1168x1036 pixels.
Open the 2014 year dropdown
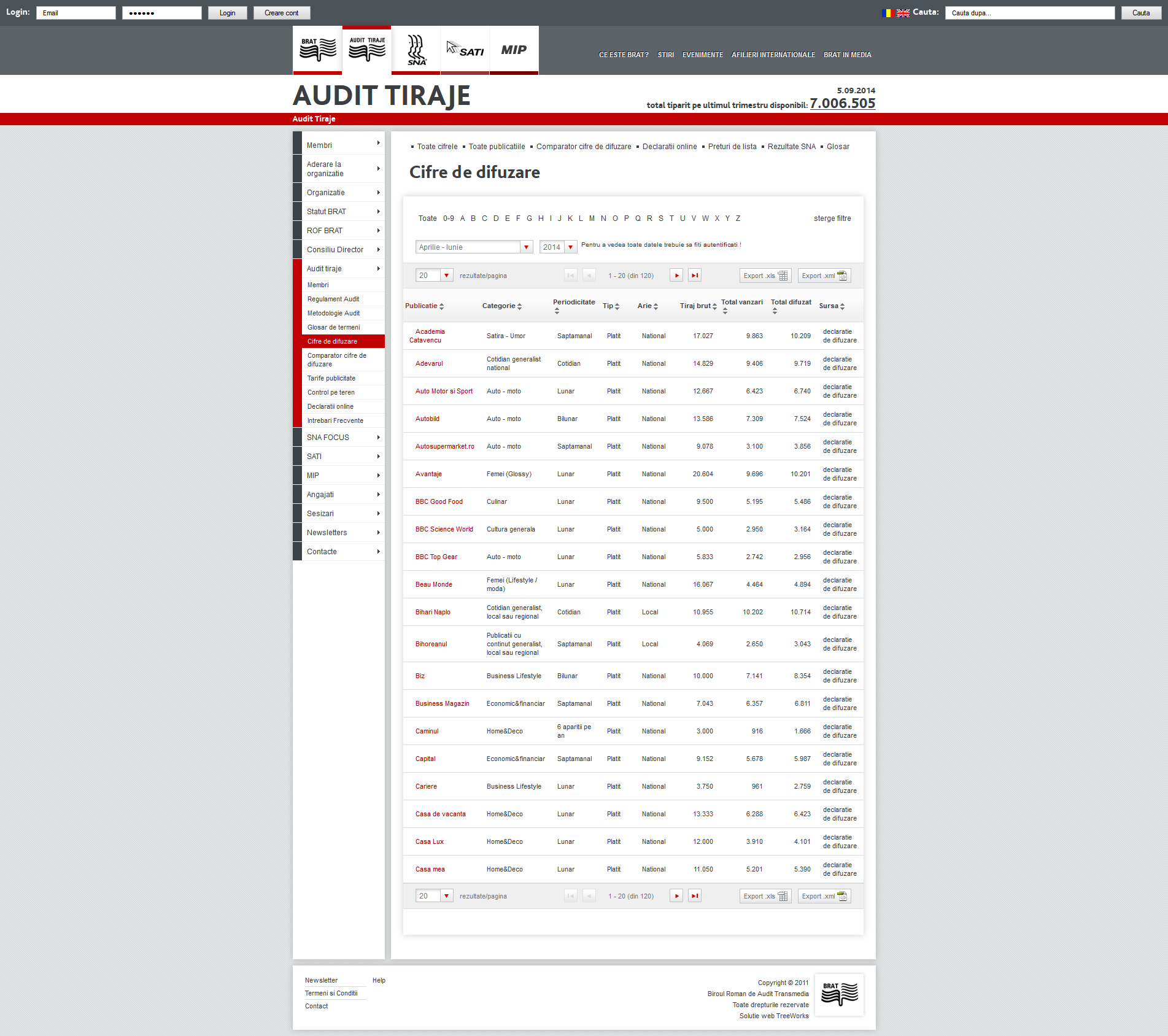click(558, 247)
